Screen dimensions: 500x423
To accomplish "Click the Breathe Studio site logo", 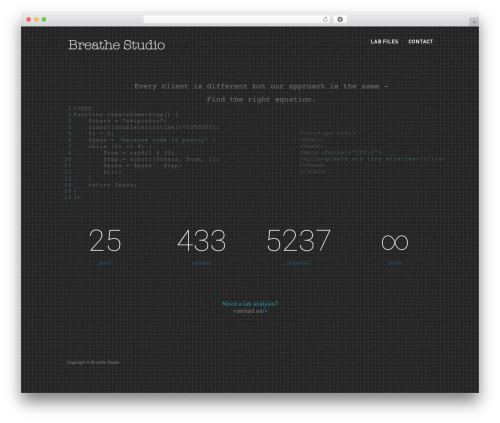I will coord(117,45).
